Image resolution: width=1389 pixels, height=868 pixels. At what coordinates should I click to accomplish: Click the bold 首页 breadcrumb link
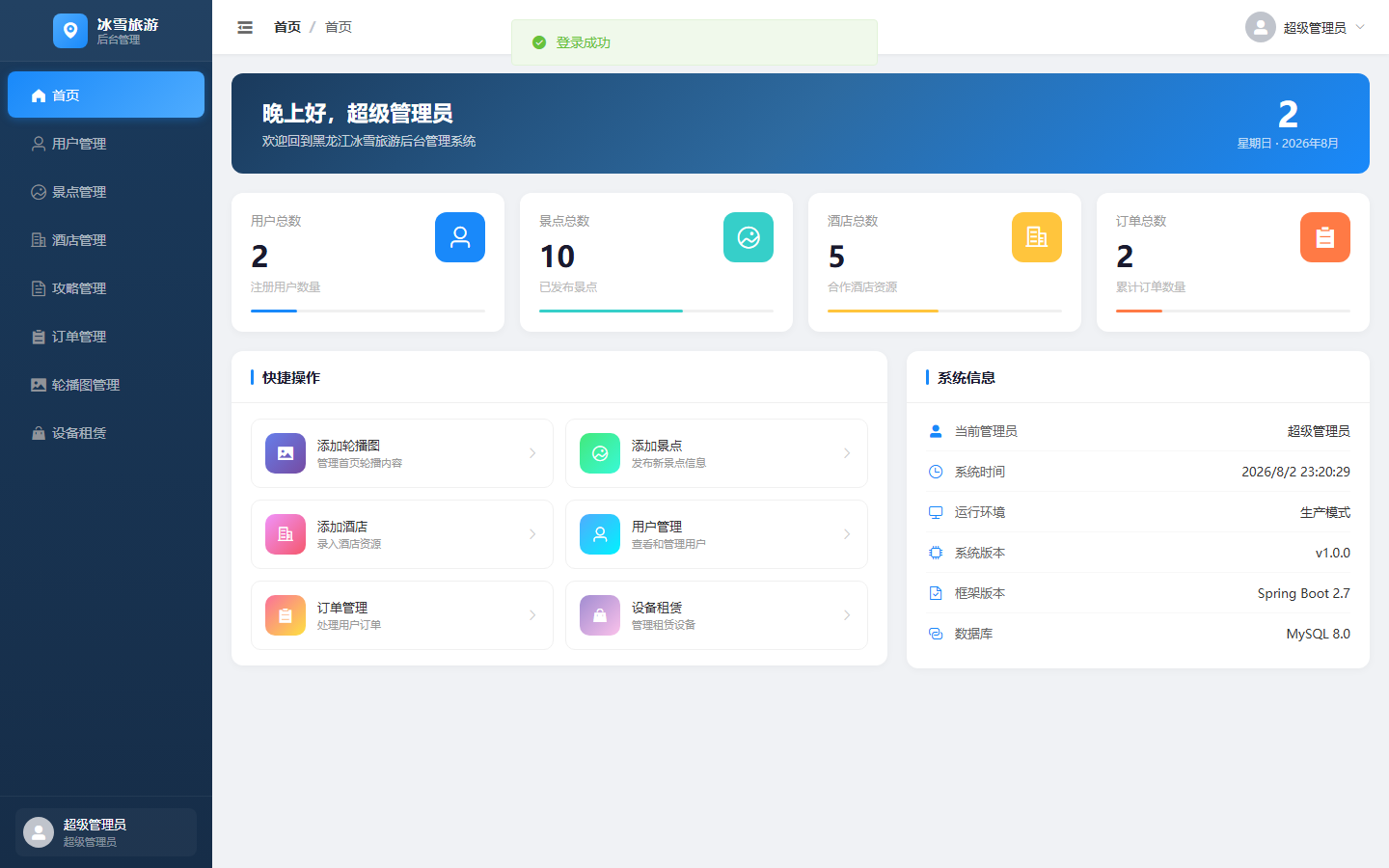coord(287,27)
